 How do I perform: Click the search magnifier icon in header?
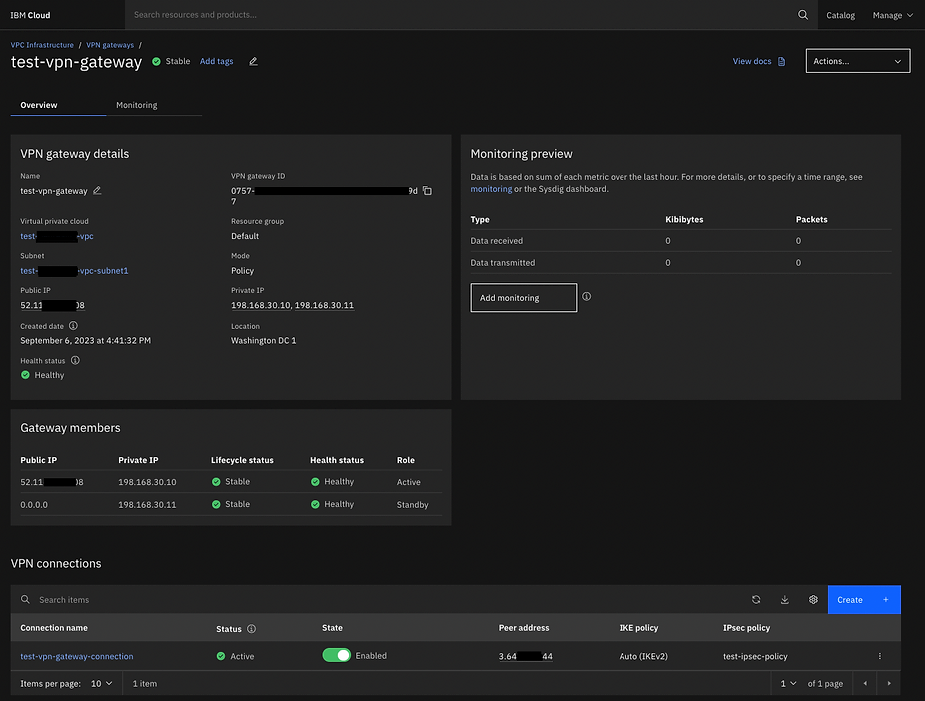(x=802, y=15)
